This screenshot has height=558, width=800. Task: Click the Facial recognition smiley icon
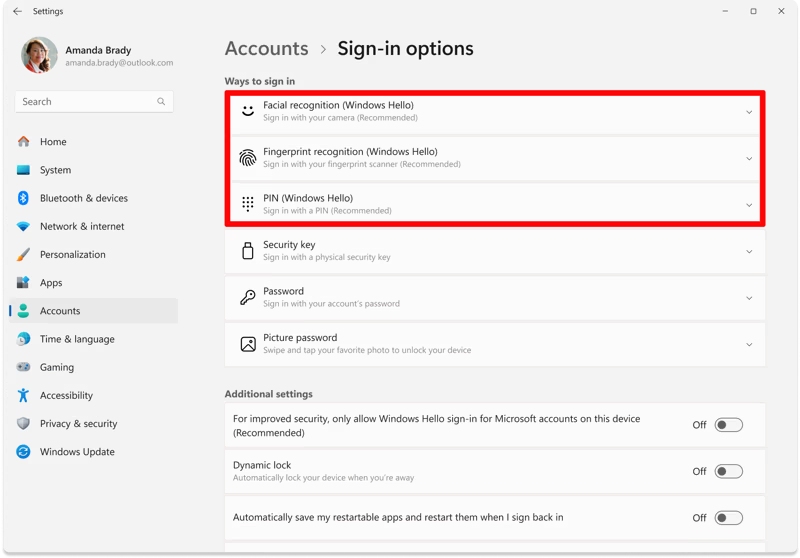(x=248, y=111)
